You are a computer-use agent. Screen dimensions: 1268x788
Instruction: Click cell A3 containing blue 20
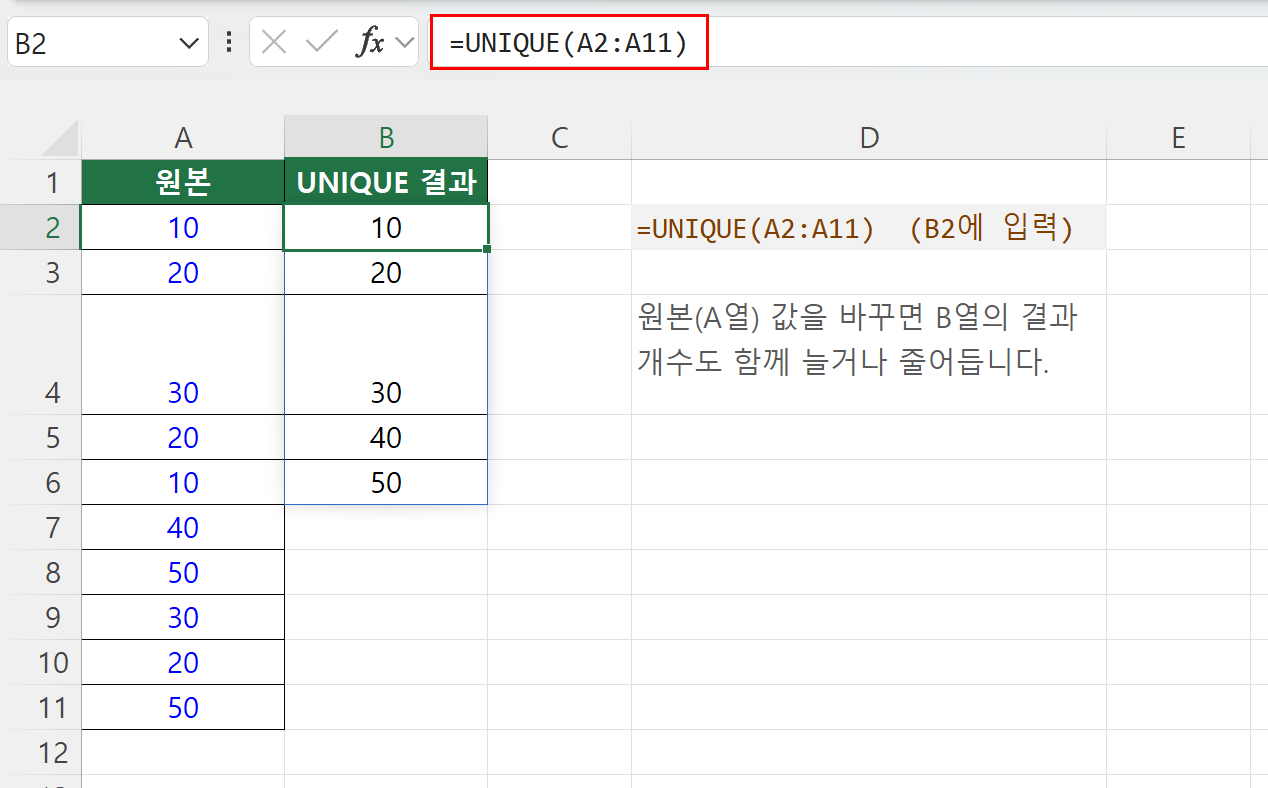(x=183, y=272)
